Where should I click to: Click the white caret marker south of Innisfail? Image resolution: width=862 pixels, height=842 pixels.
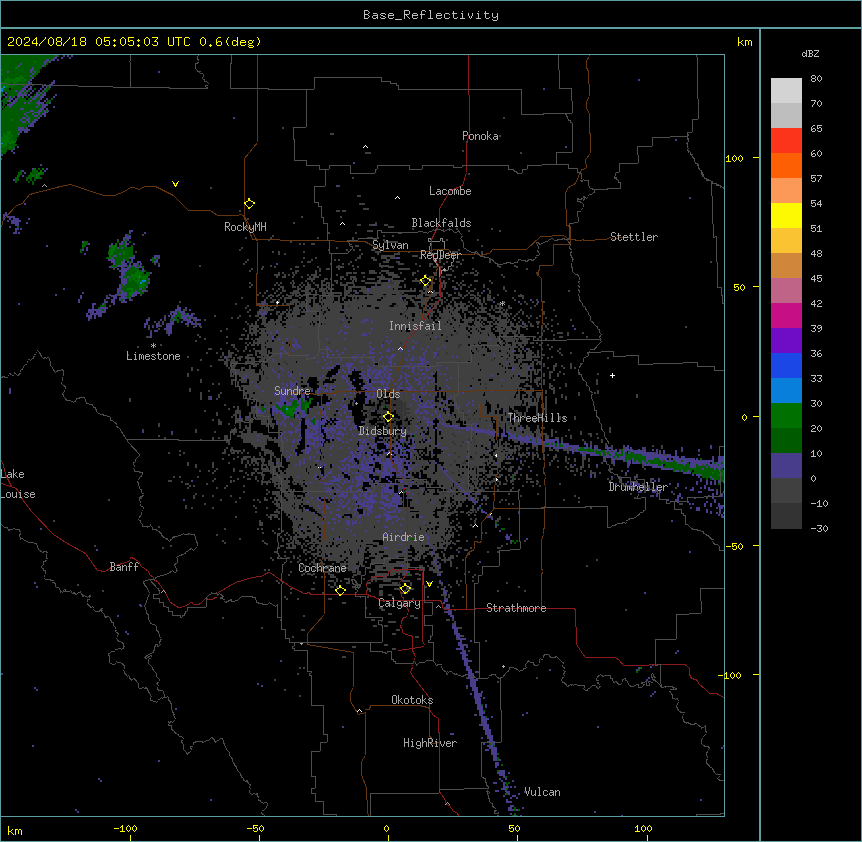click(400, 348)
